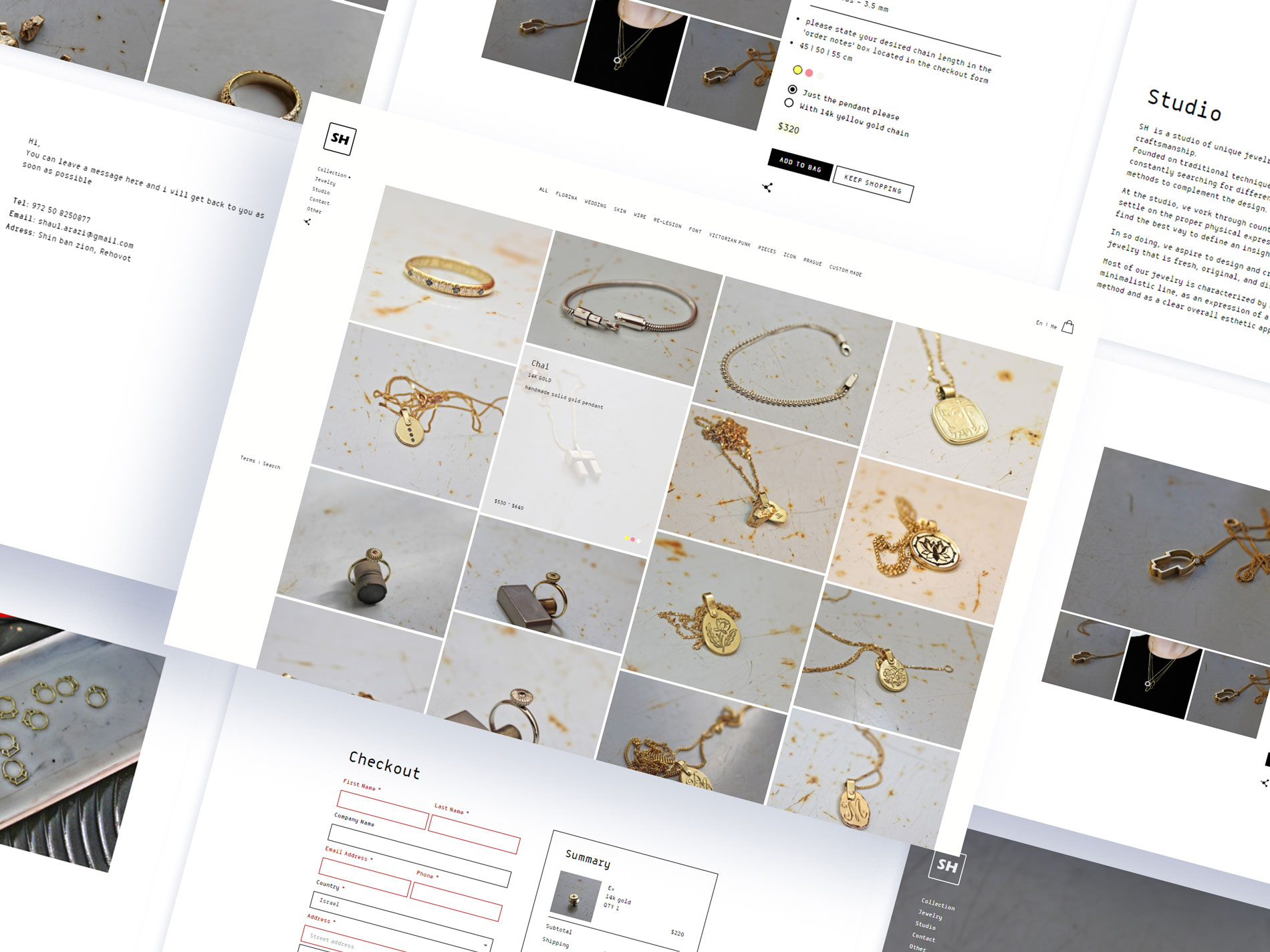Select the VICTORIAN PUNK collection filter

730,240
